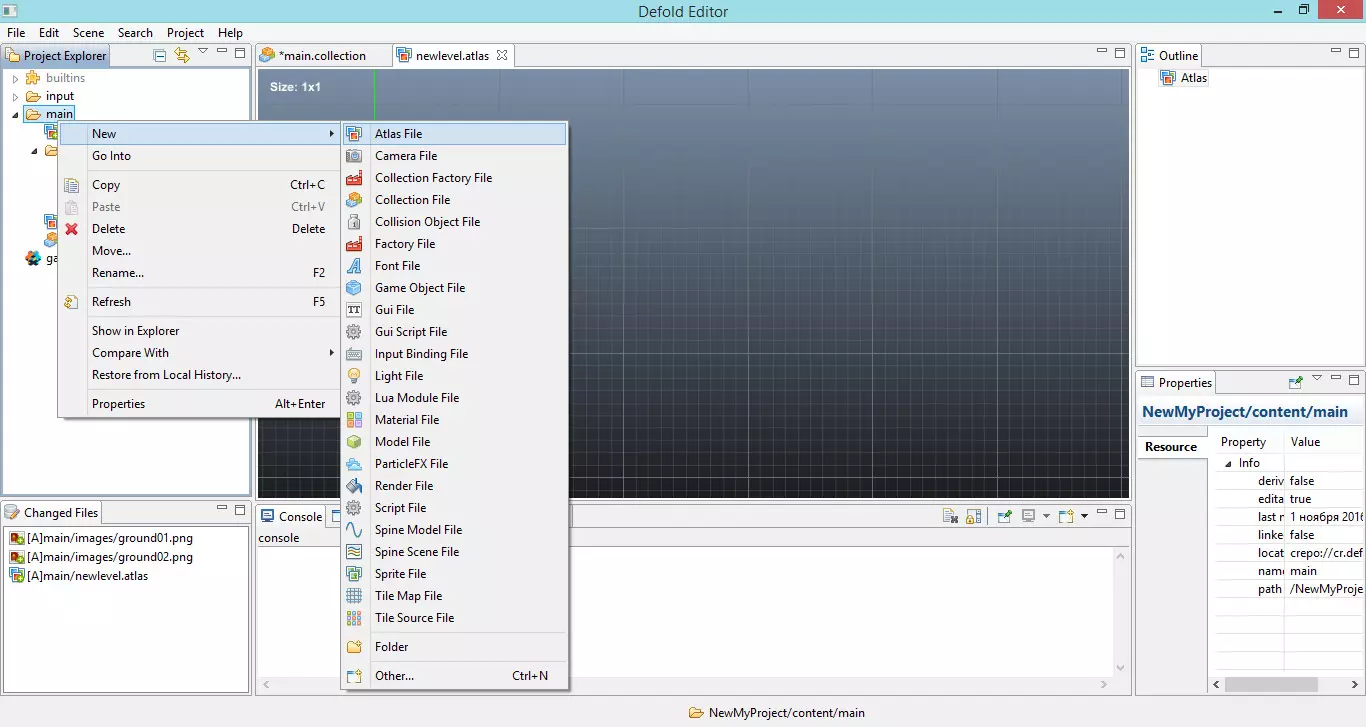Click the pin icon in Properties panel toolbar

coord(1296,381)
